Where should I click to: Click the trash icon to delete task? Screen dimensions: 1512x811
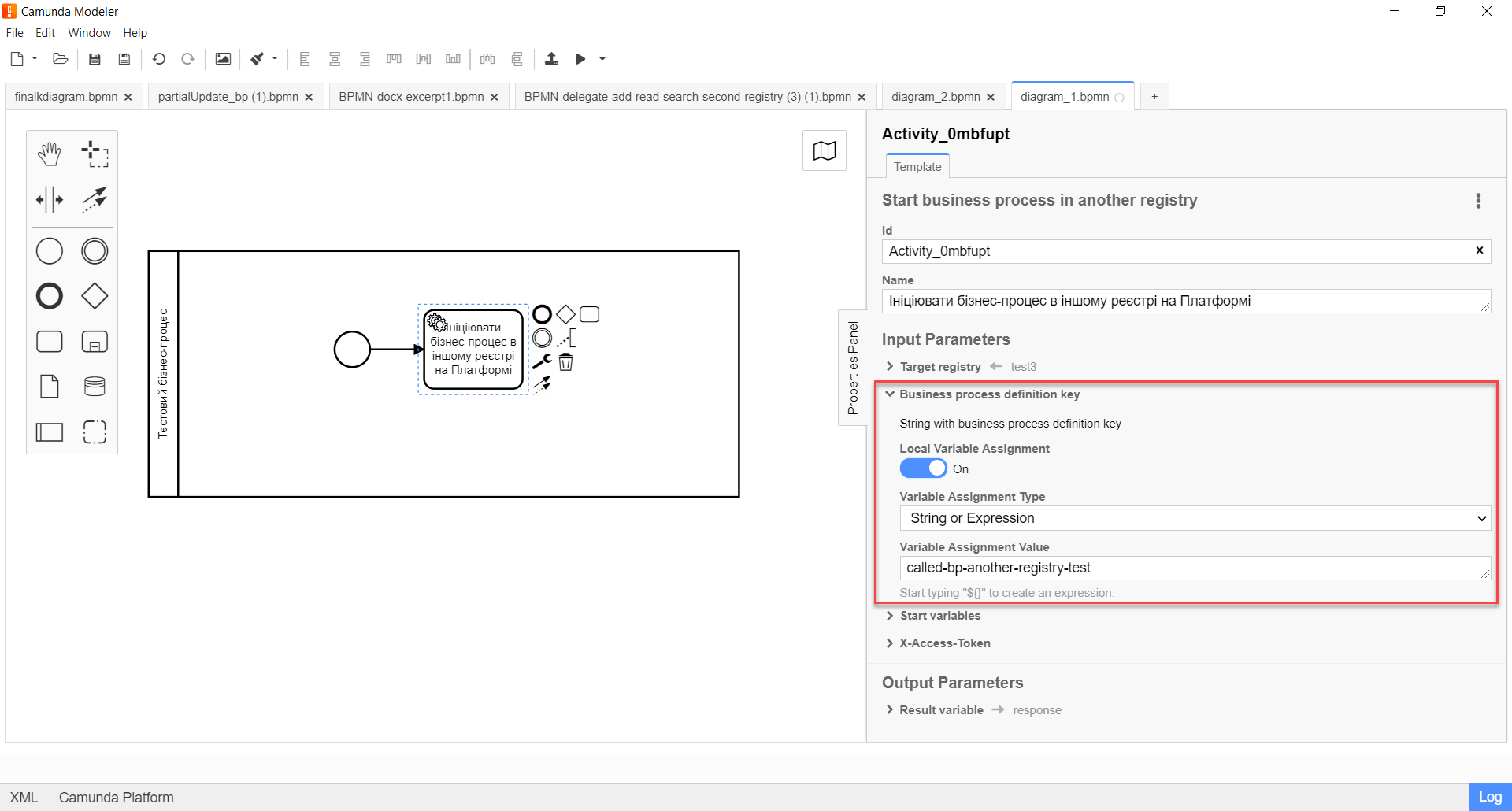coord(565,362)
